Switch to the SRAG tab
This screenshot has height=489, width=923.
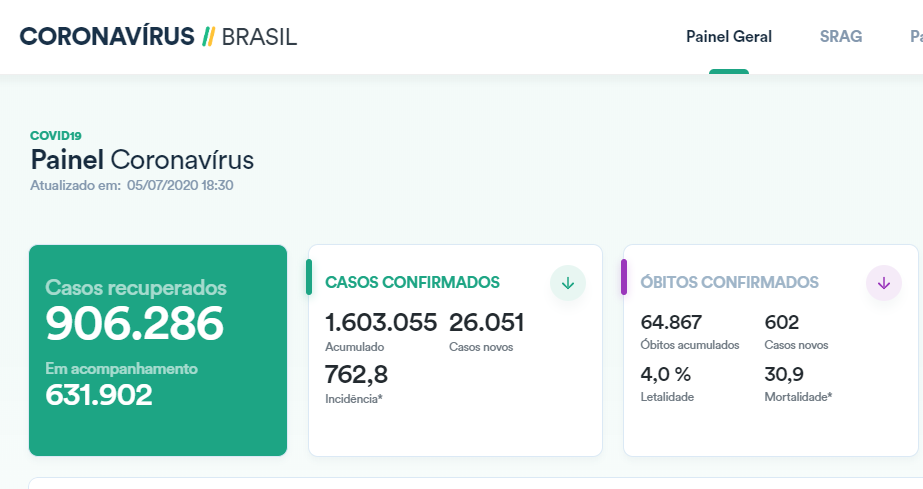(x=841, y=37)
